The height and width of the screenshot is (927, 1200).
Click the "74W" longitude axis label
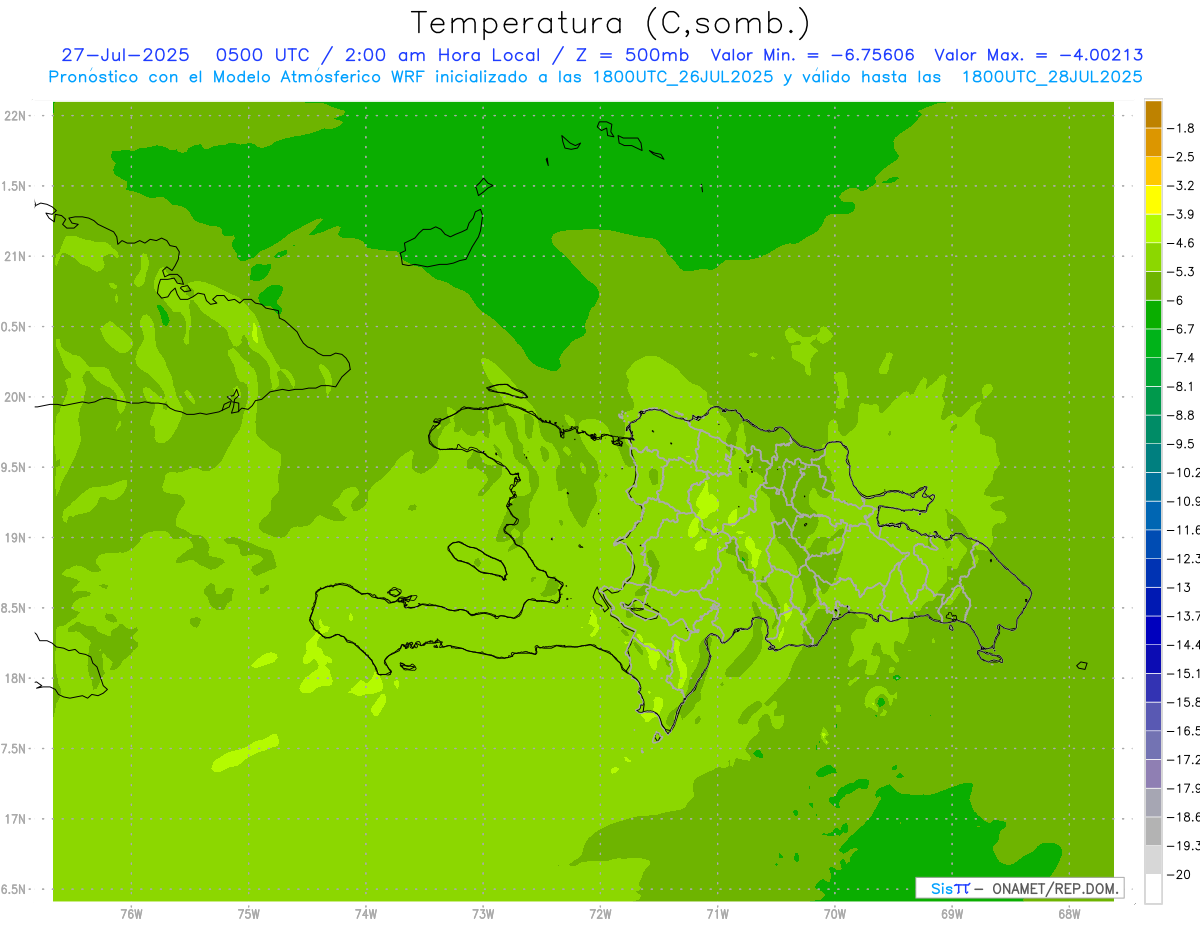click(x=366, y=914)
